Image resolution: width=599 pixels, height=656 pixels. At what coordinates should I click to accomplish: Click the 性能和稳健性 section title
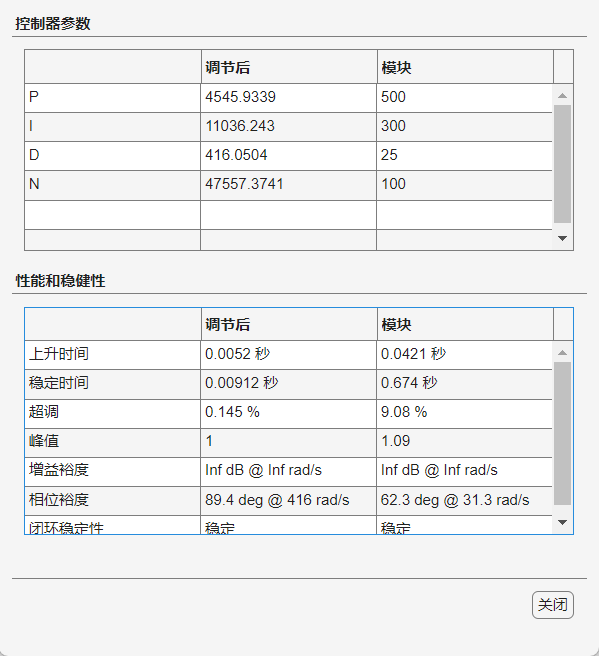60,280
